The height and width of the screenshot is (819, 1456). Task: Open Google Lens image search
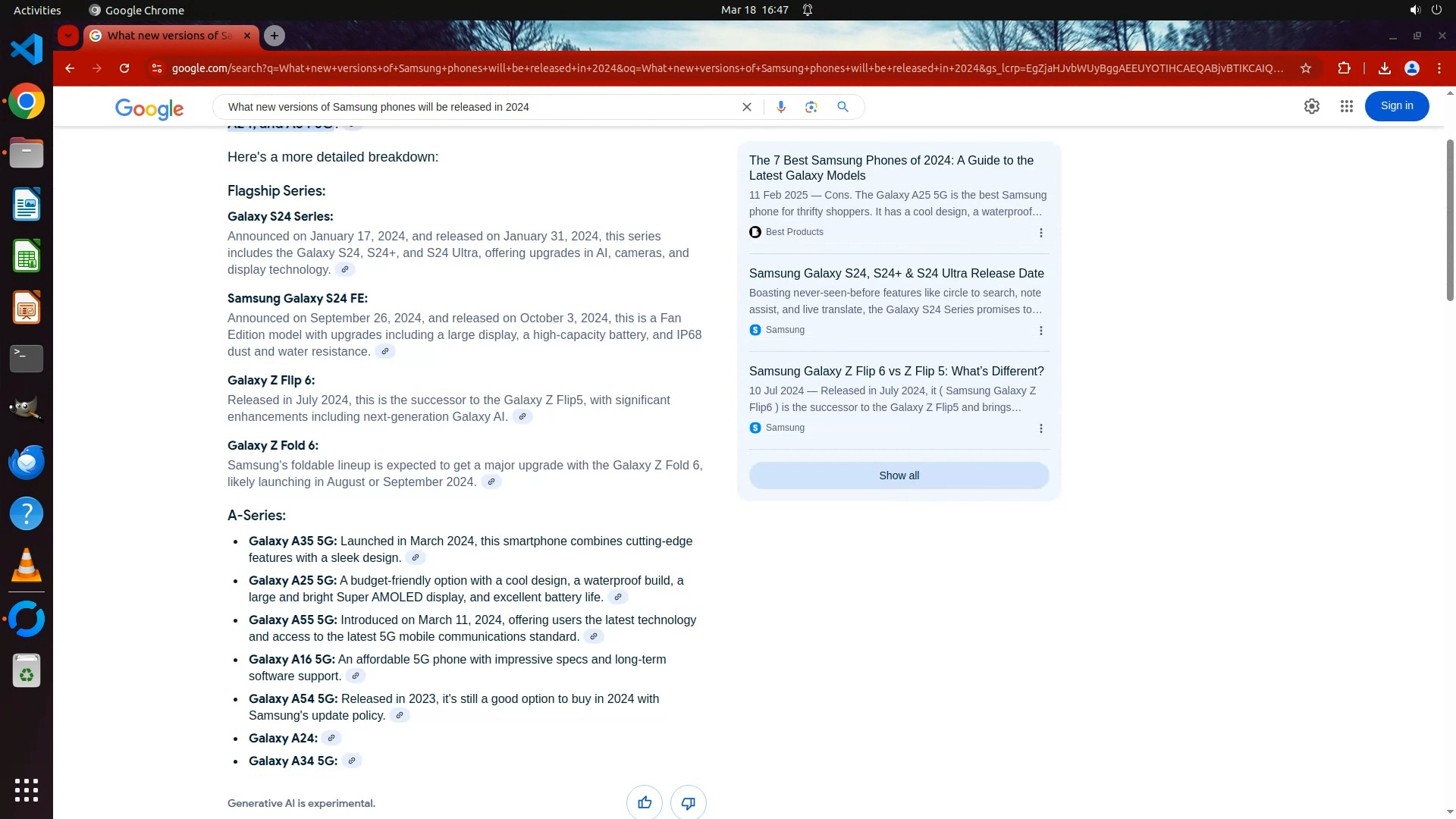click(811, 107)
